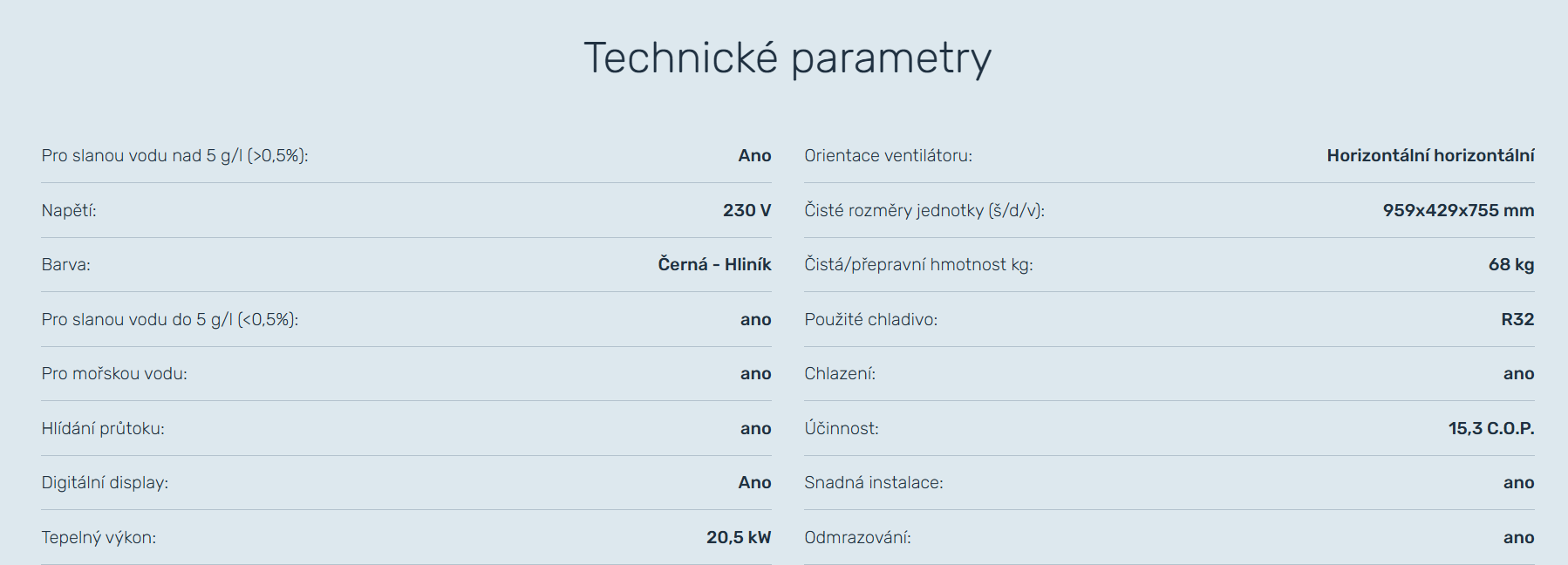Click the Digitální display label
This screenshot has height=565, width=1568.
(x=105, y=483)
